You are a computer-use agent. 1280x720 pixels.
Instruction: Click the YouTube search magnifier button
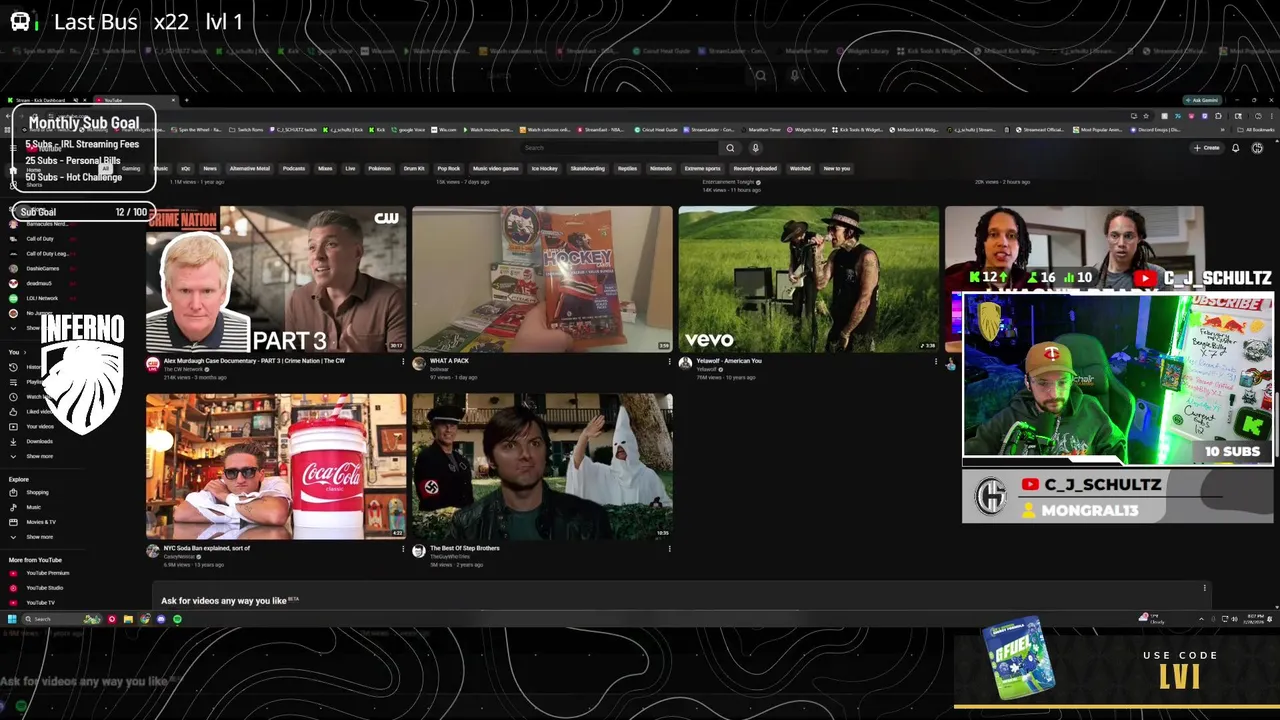pos(730,148)
